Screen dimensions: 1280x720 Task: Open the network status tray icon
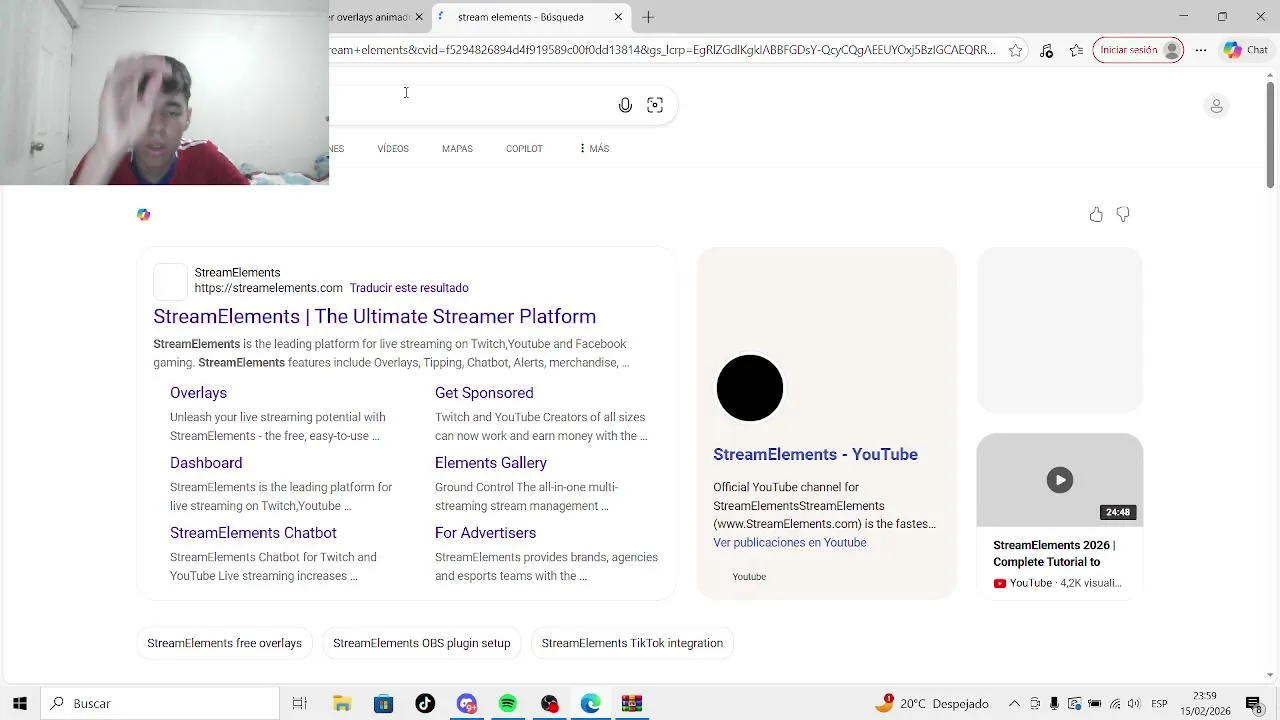point(1114,704)
